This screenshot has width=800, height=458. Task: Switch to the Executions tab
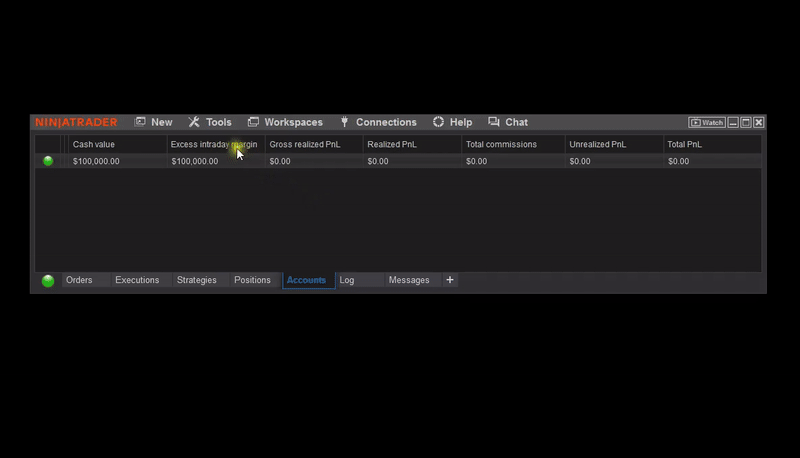137,280
